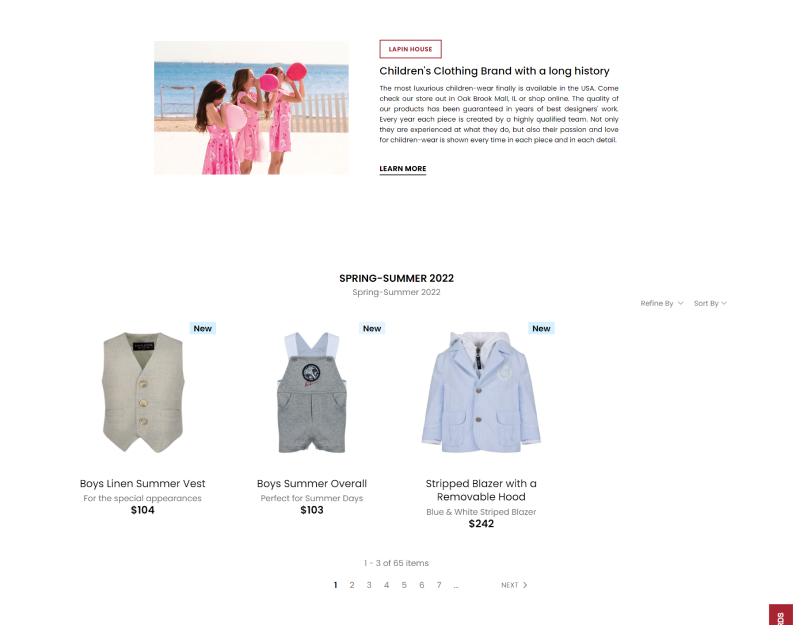Screen dimensions: 793x625
Task: Click the Sort By chevron arrow
Action: [x=724, y=303]
